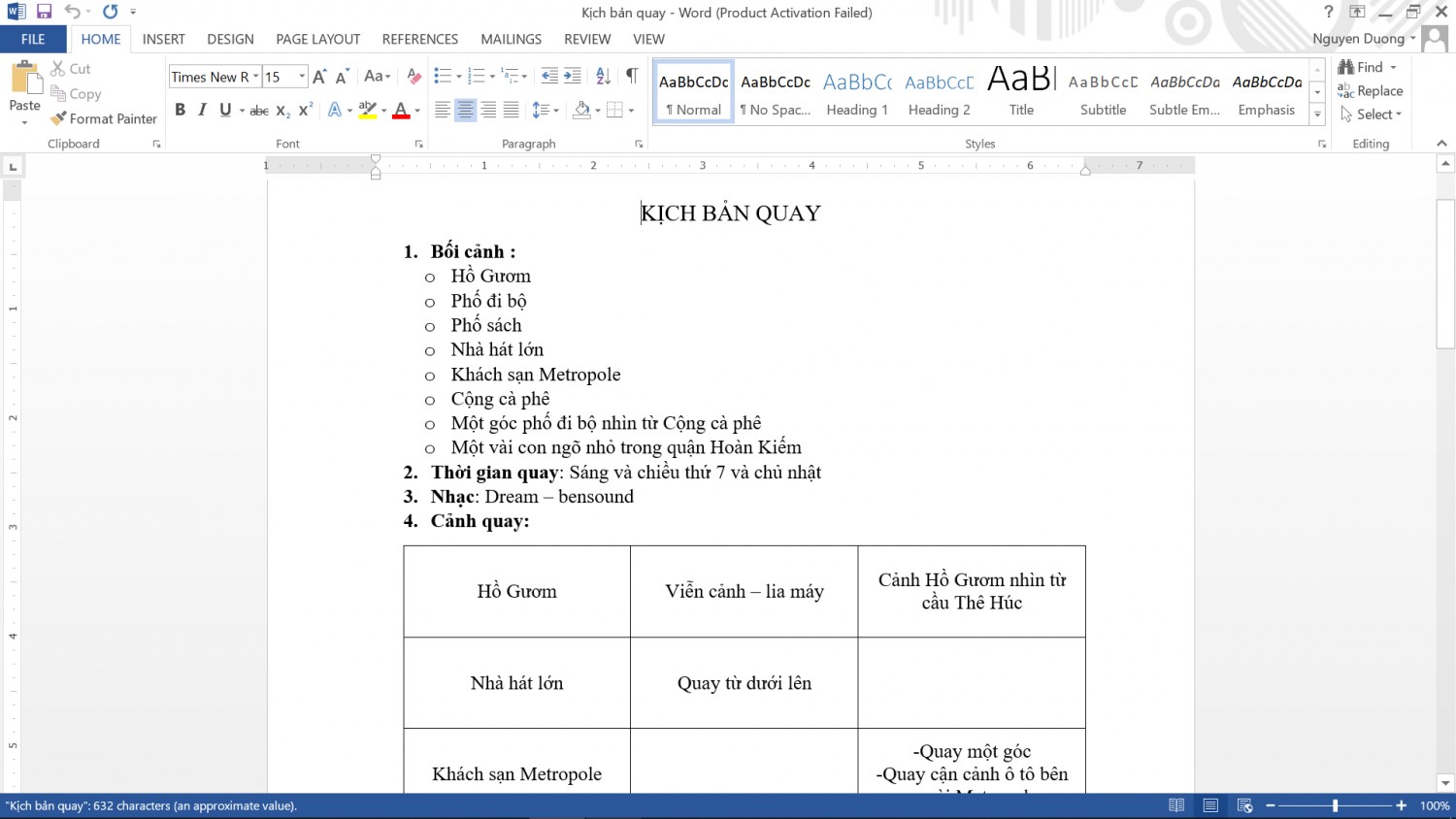Switch to the INSERT tab
The height and width of the screenshot is (819, 1456).
coord(163,39)
